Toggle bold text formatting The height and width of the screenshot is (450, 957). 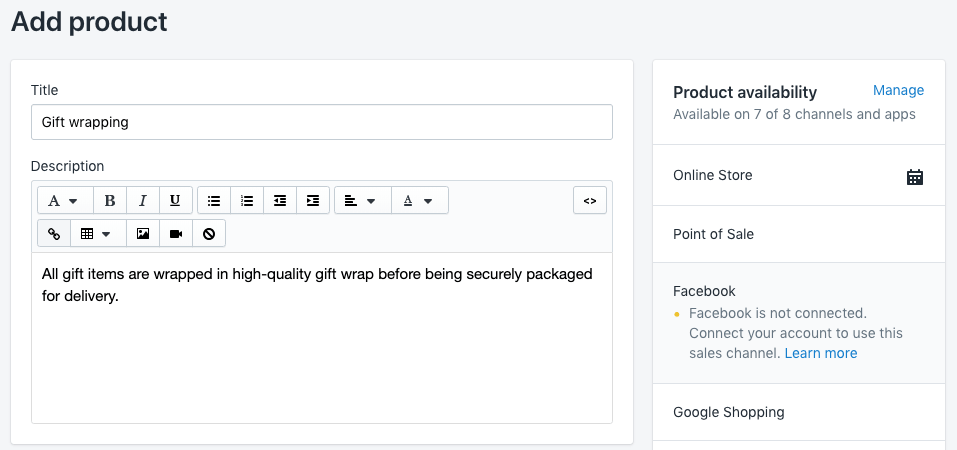pyautogui.click(x=110, y=201)
